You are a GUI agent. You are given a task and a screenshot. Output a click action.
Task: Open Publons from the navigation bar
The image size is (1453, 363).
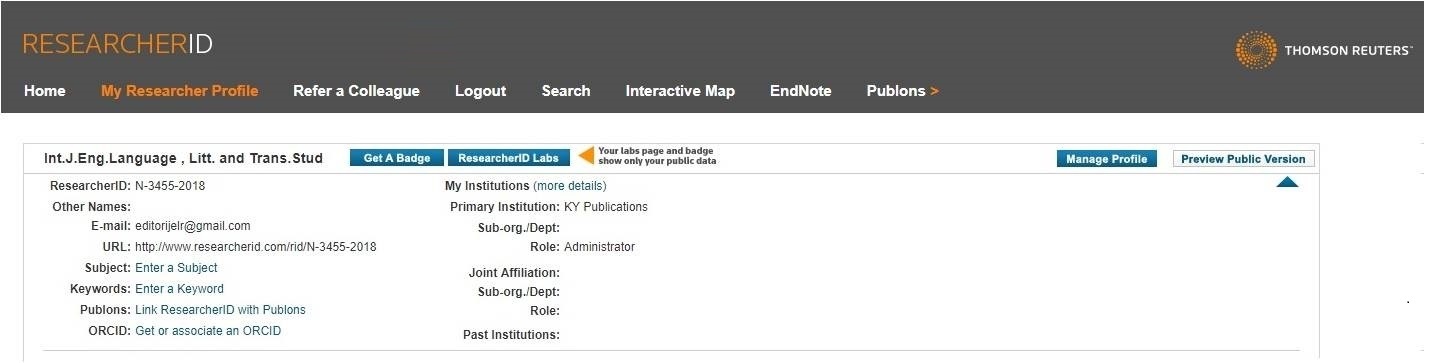pos(903,91)
